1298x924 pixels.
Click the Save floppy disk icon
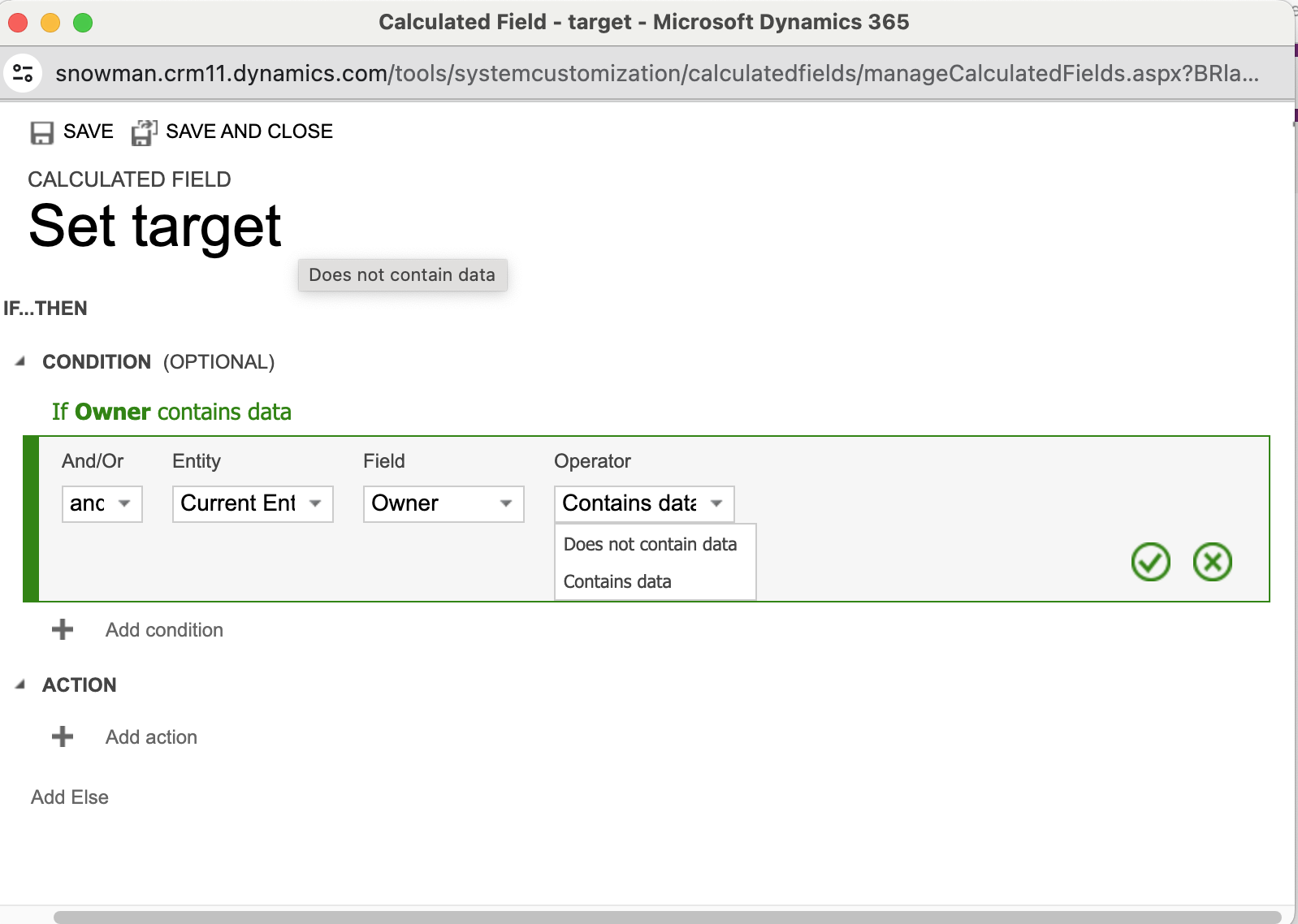41,132
